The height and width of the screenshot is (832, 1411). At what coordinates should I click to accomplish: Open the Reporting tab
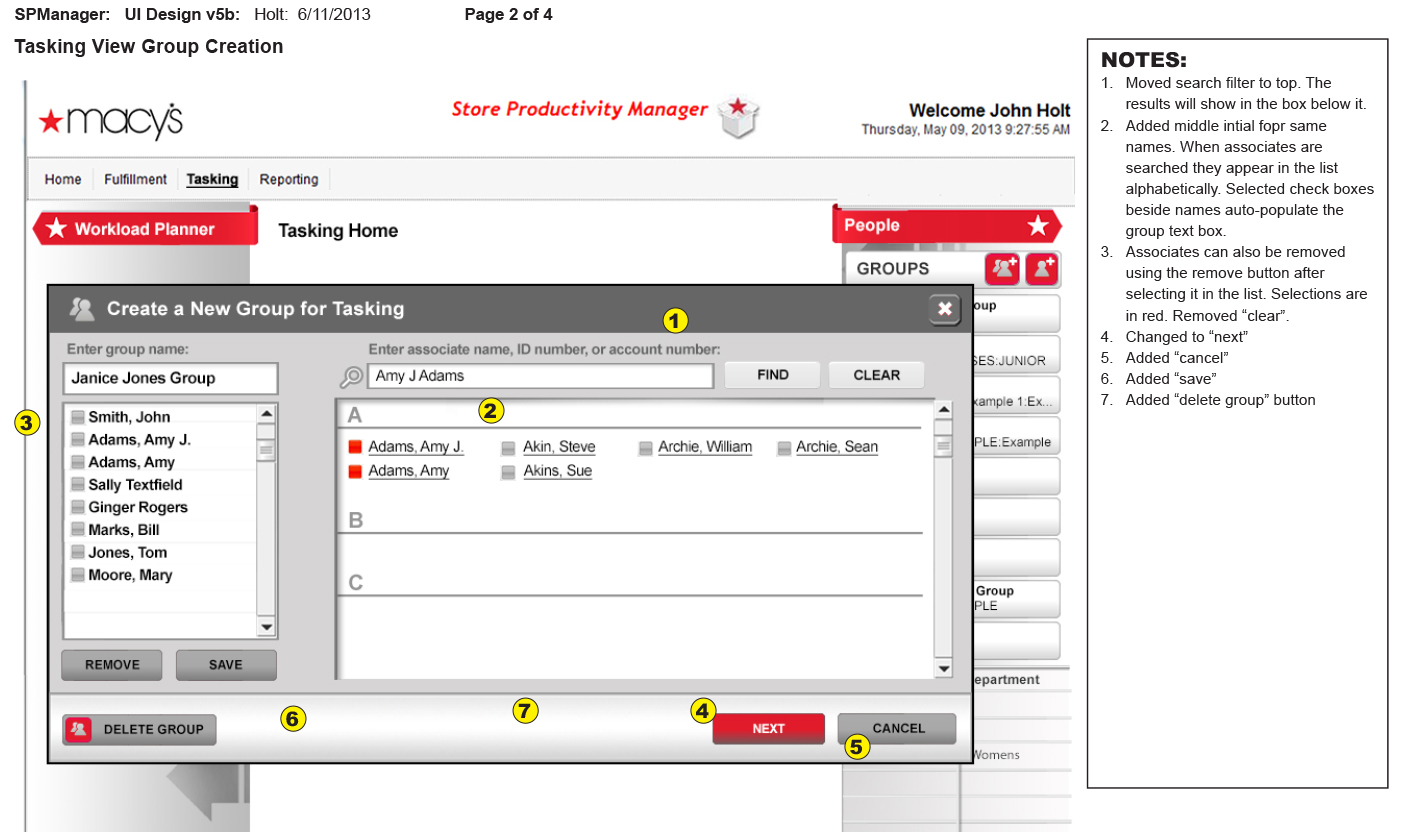289,179
